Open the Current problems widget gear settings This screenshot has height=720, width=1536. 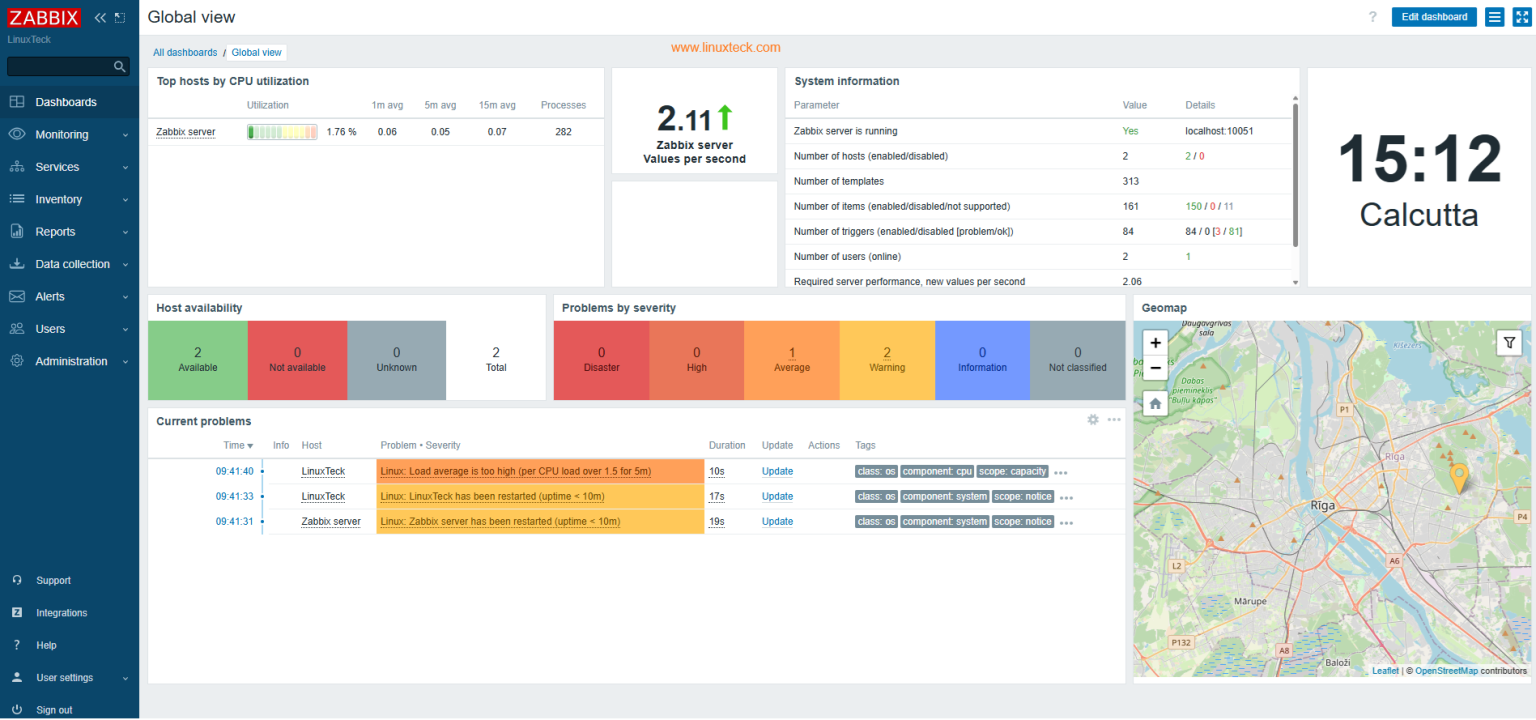[x=1093, y=420]
